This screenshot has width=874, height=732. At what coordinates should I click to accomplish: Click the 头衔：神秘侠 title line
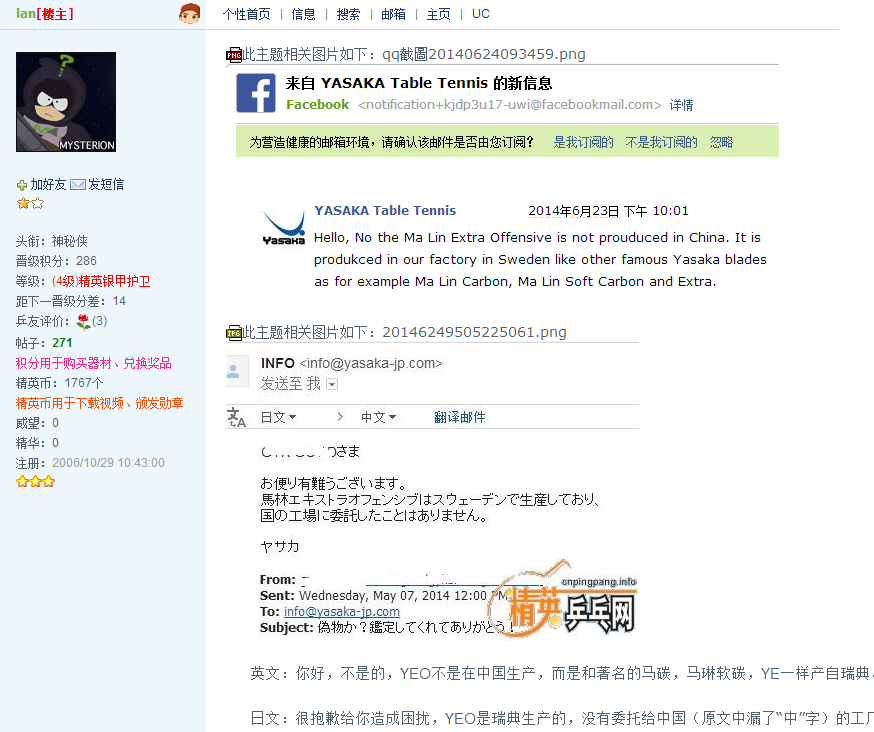52,241
